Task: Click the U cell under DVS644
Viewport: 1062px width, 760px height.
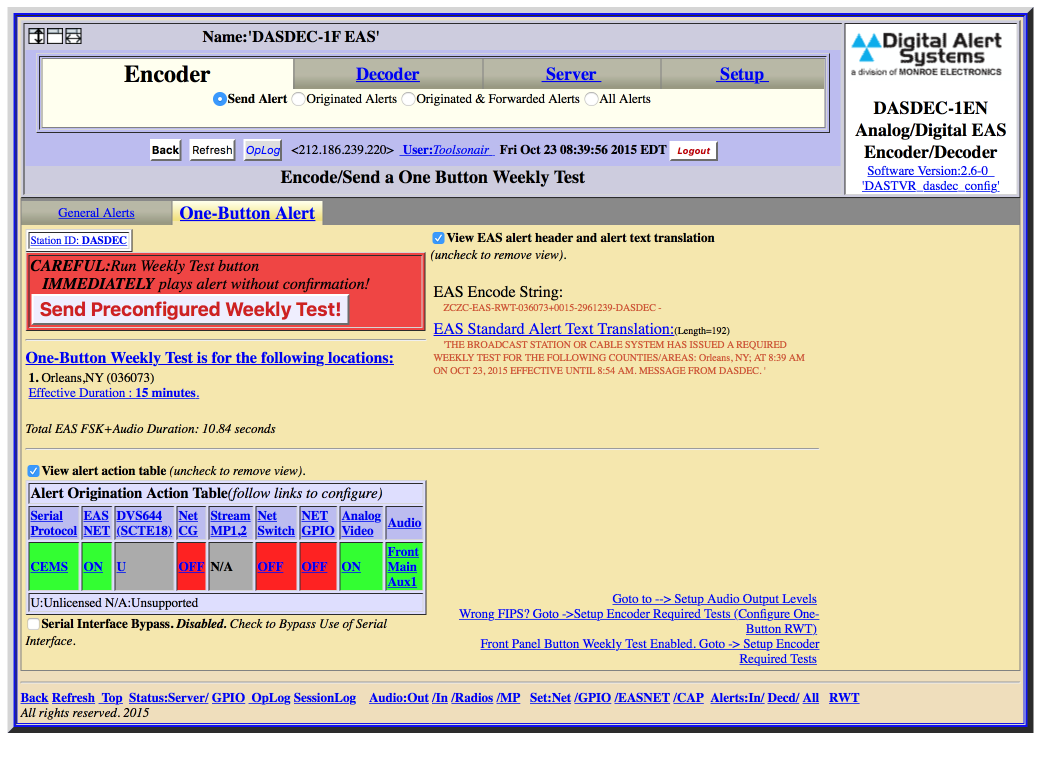Action: coord(144,566)
